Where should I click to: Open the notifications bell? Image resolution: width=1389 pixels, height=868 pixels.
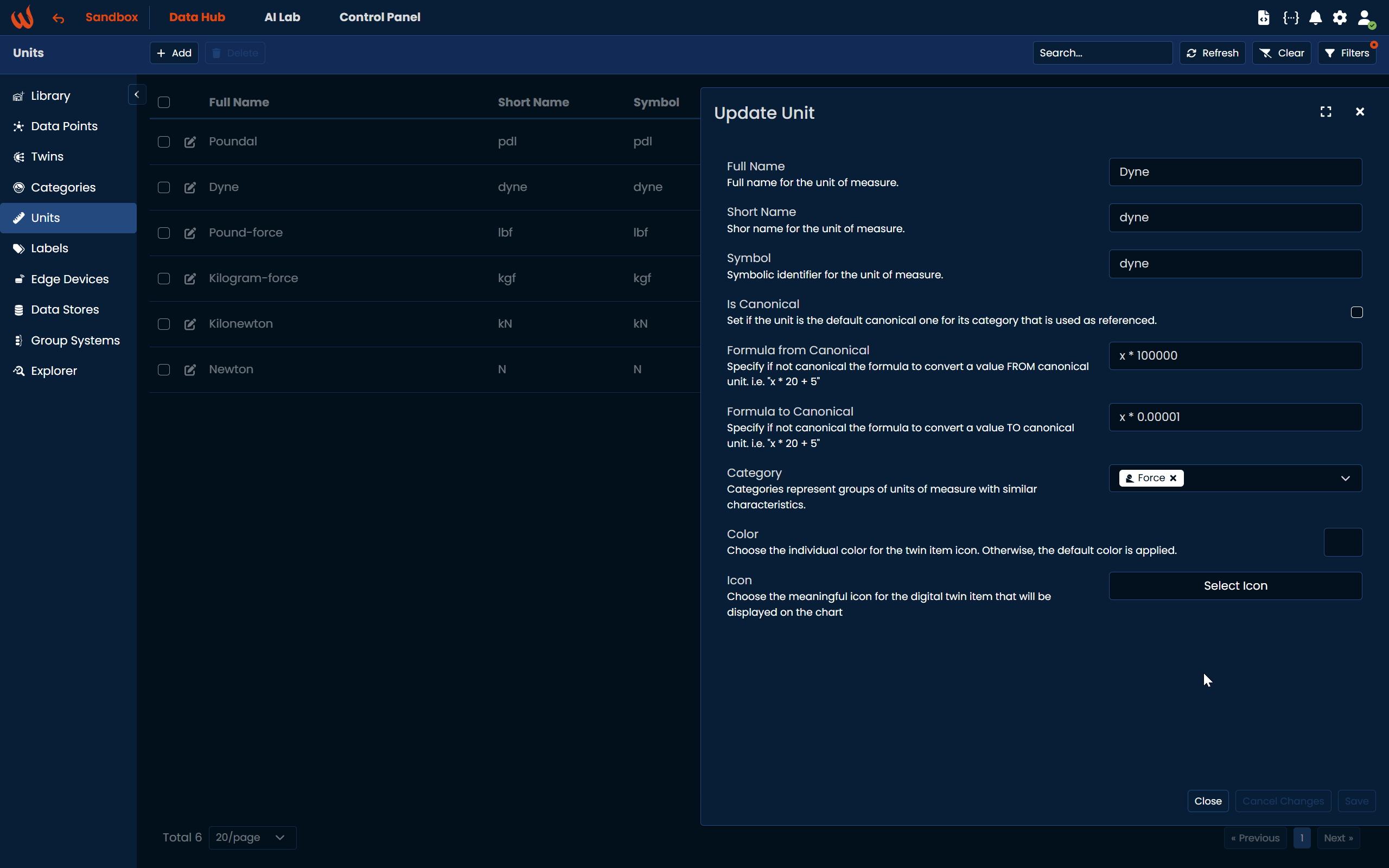tap(1316, 18)
